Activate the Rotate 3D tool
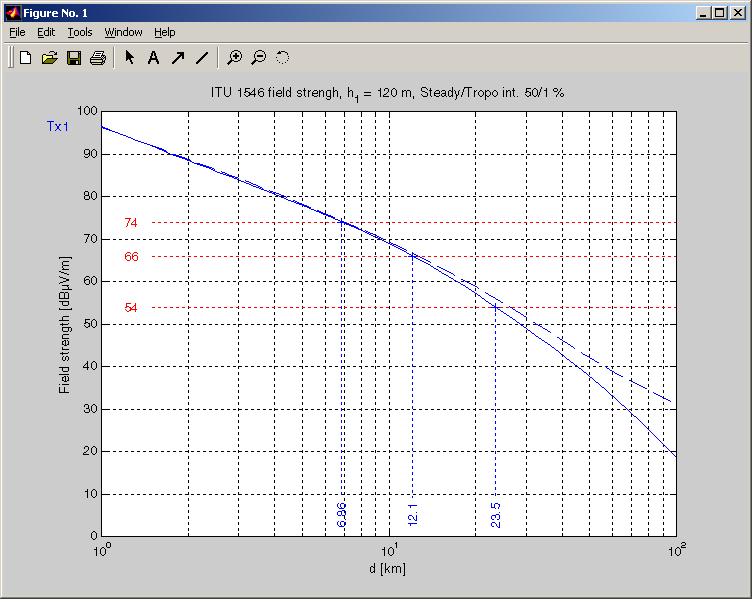Screen dimensions: 752x599 [x=282, y=58]
